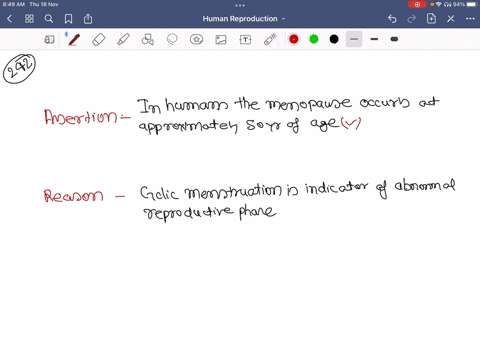Viewport: 480px width, 360px height.
Task: Open the Elements sticker tool
Action: (196, 40)
